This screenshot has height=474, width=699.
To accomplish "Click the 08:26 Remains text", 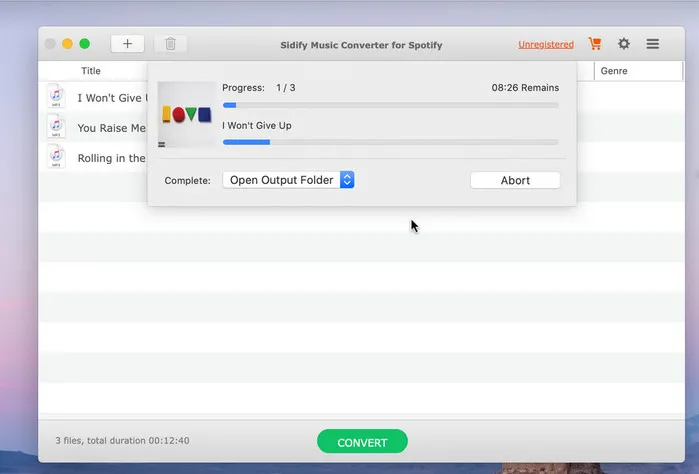I will (x=525, y=88).
